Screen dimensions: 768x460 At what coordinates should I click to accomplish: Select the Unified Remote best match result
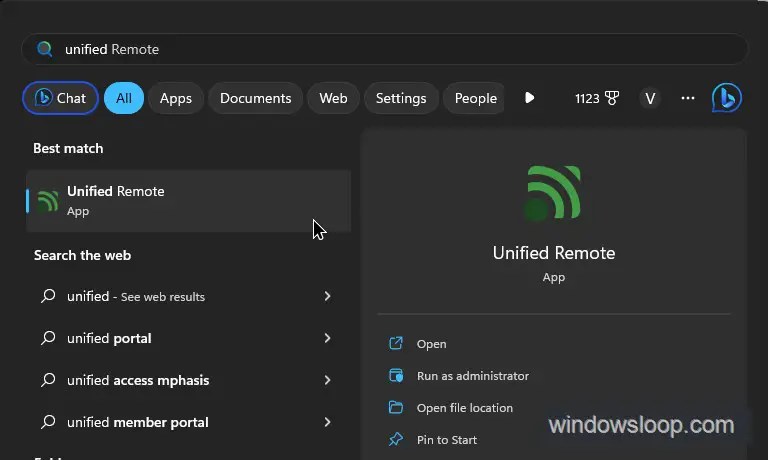tap(188, 200)
